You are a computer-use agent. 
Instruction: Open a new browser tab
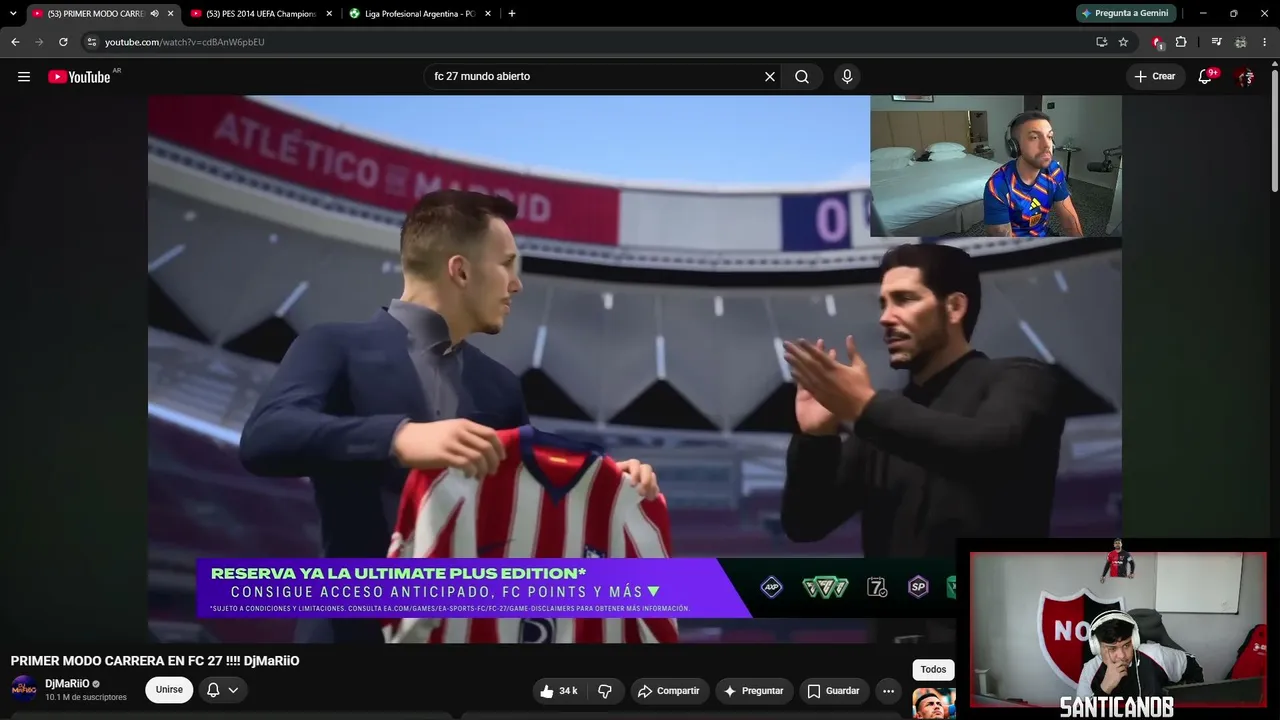point(512,14)
